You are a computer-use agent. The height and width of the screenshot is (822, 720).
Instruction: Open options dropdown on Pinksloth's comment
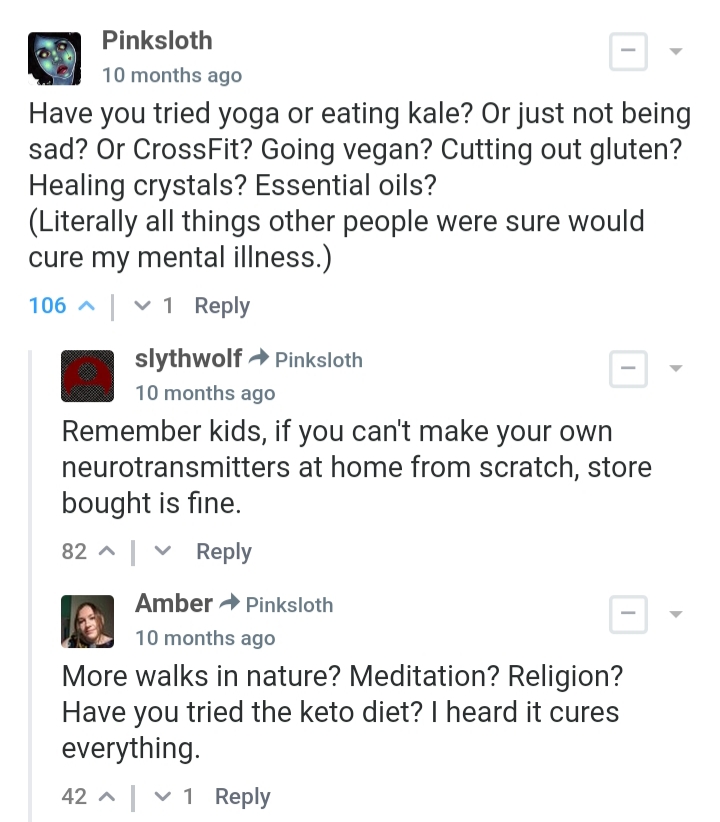tap(676, 51)
